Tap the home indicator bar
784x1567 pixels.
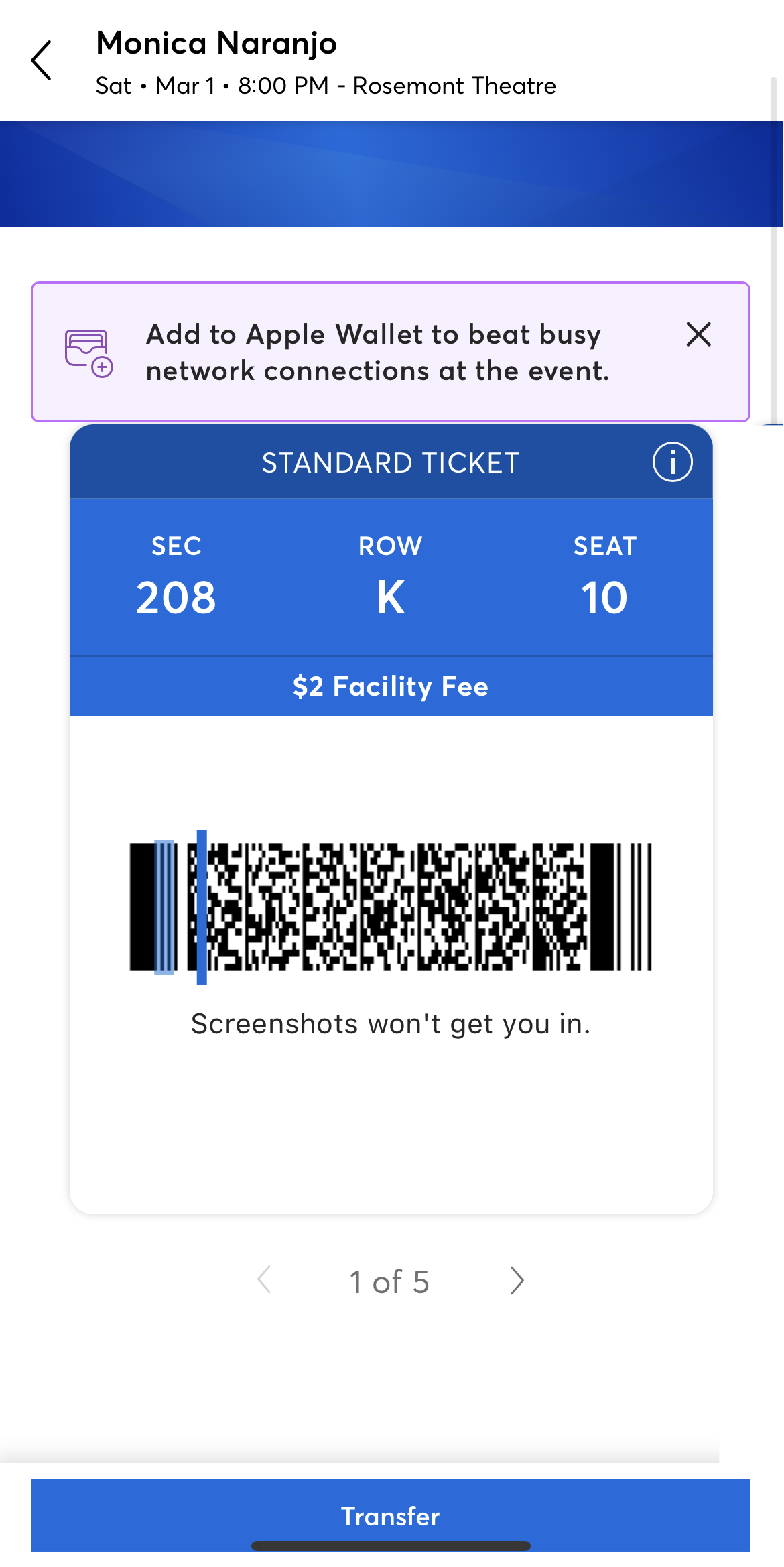click(x=391, y=1546)
